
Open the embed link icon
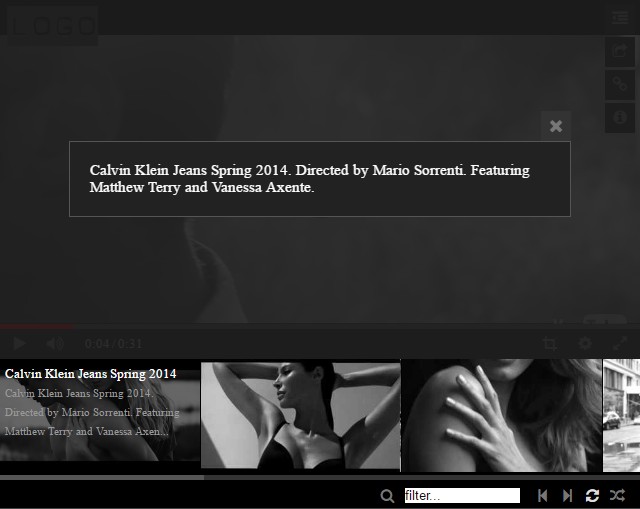(620, 84)
